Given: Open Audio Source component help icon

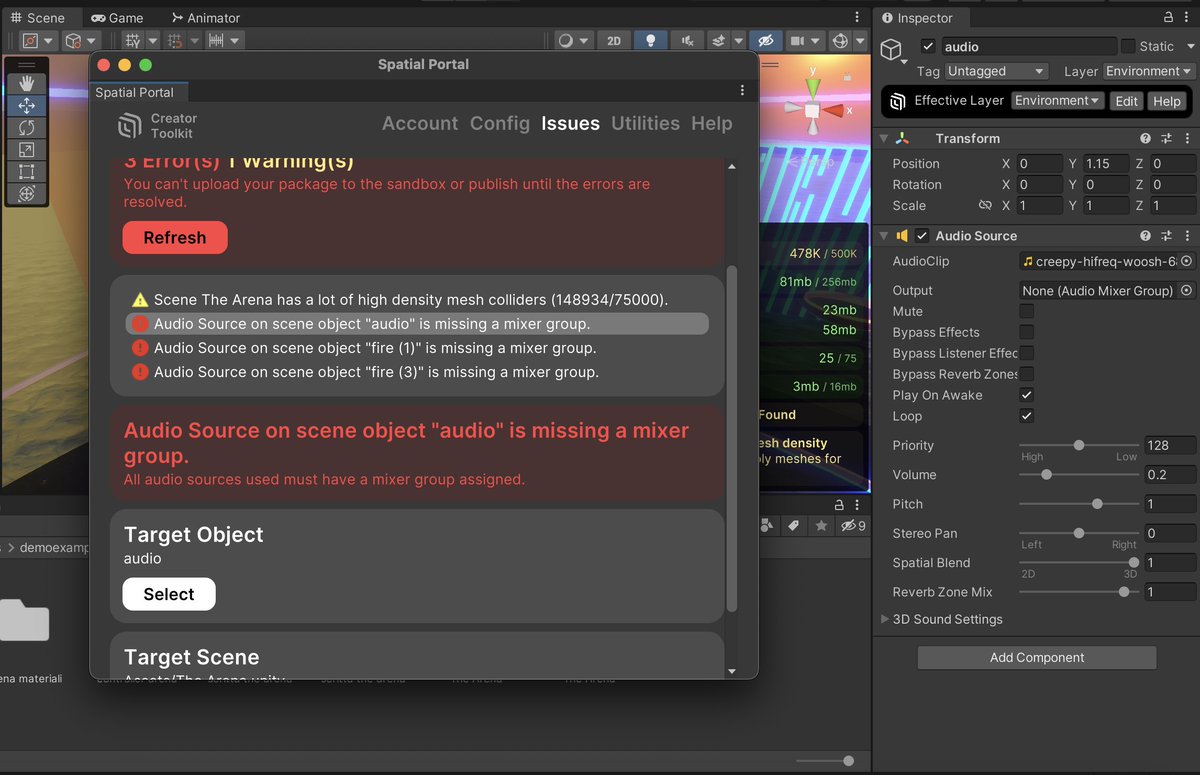Looking at the screenshot, I should pos(1146,236).
